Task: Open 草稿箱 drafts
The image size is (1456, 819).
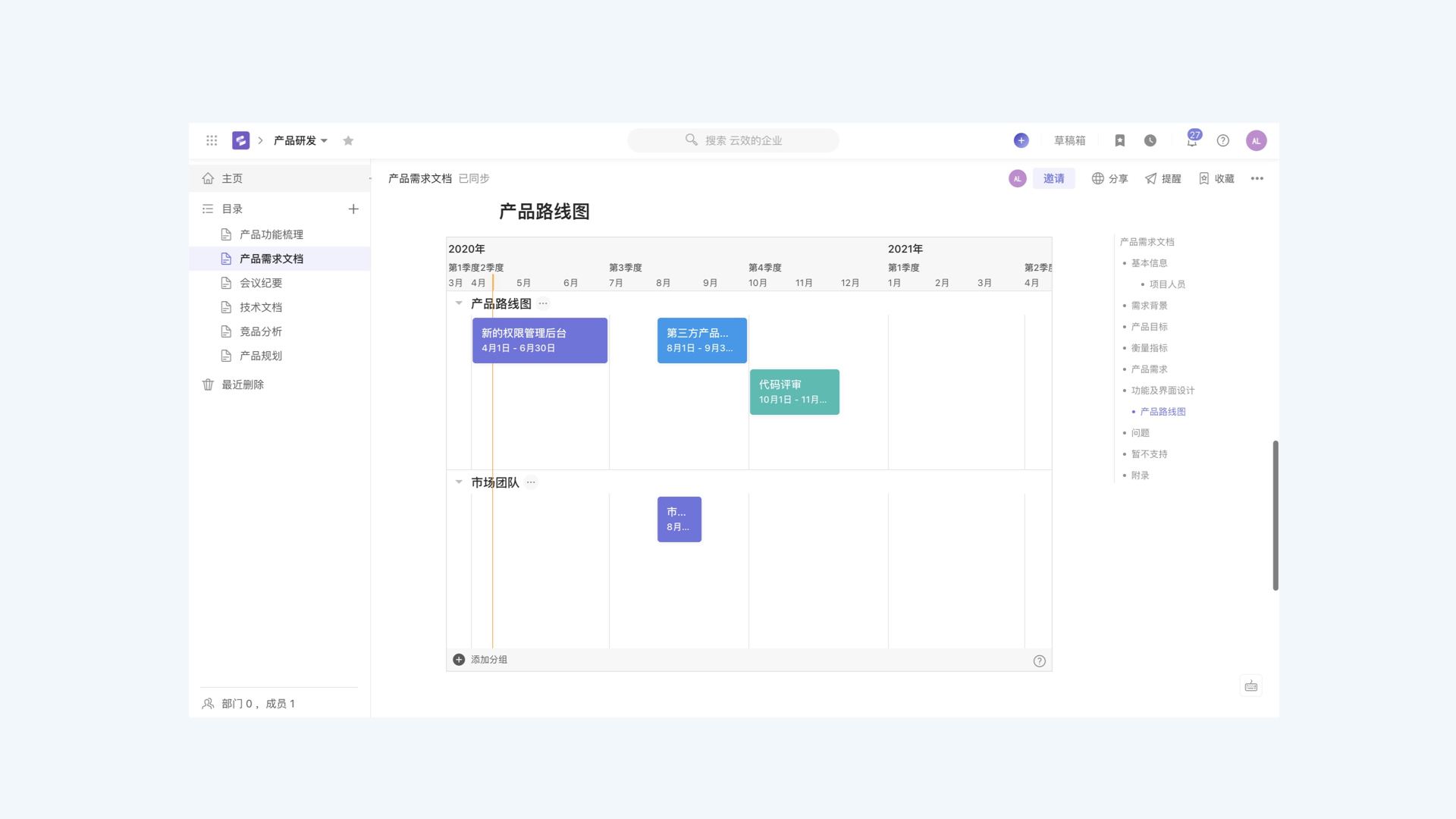Action: click(x=1069, y=140)
